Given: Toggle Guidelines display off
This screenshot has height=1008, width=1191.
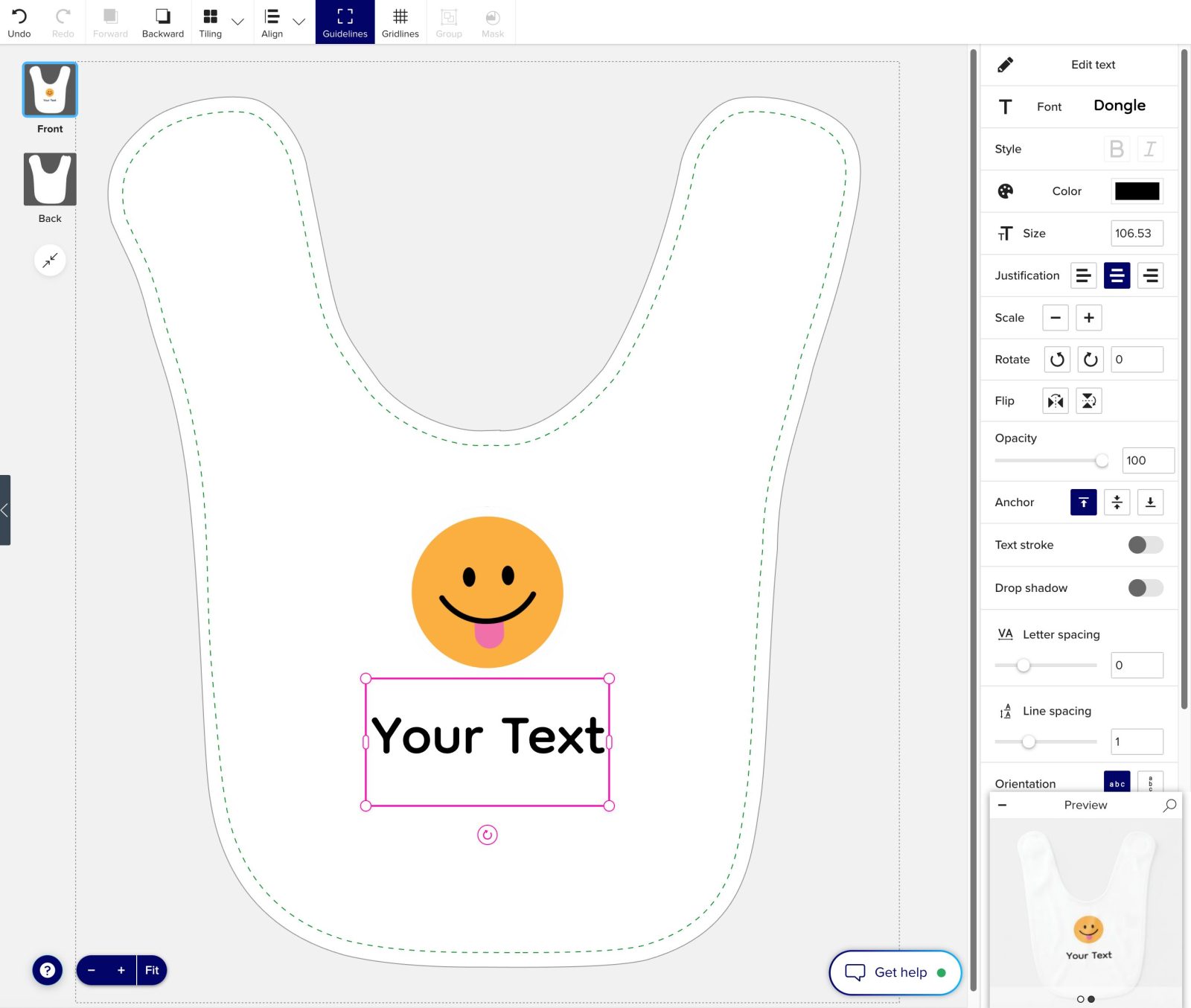Looking at the screenshot, I should pos(345,22).
